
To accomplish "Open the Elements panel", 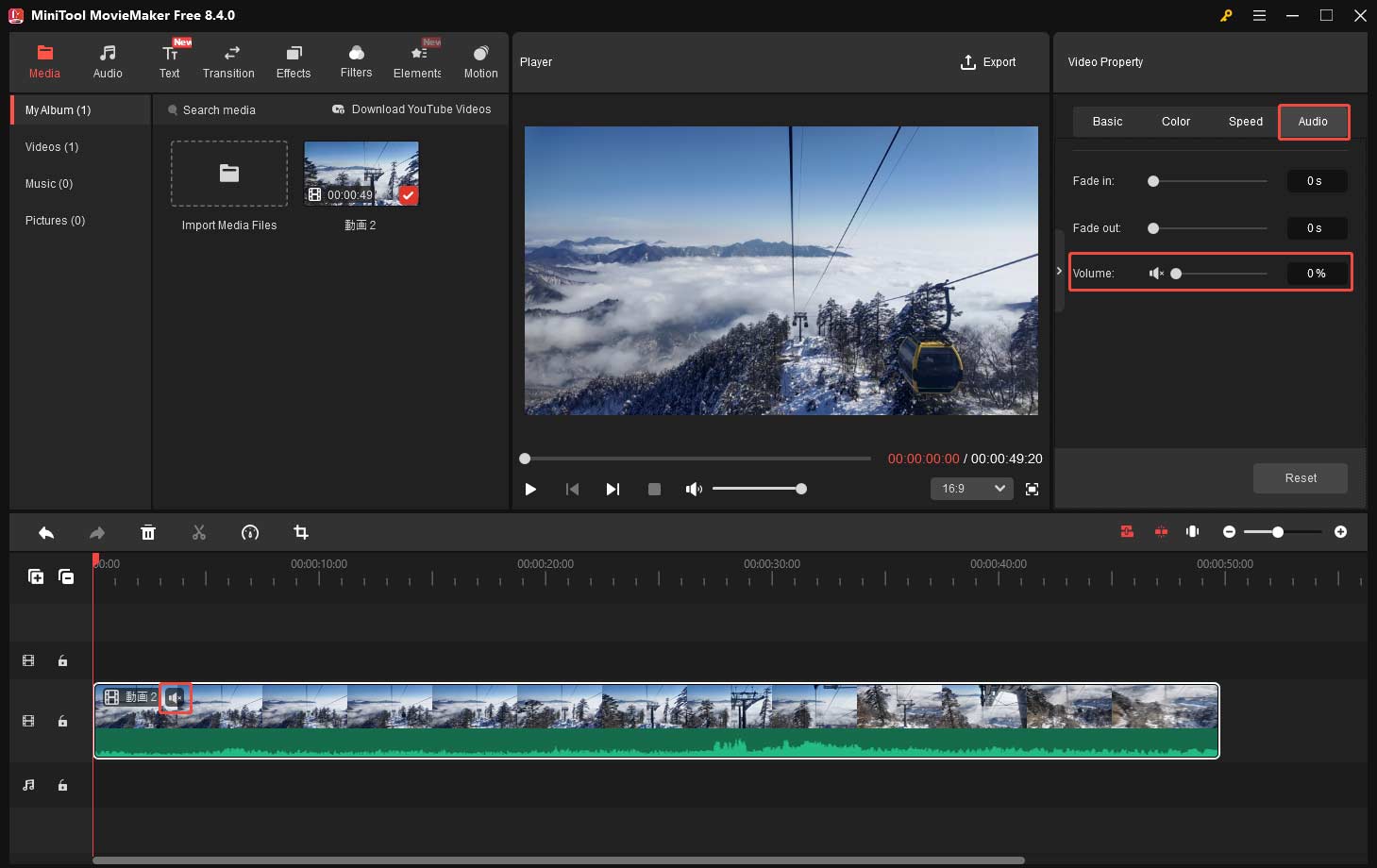I will (417, 60).
